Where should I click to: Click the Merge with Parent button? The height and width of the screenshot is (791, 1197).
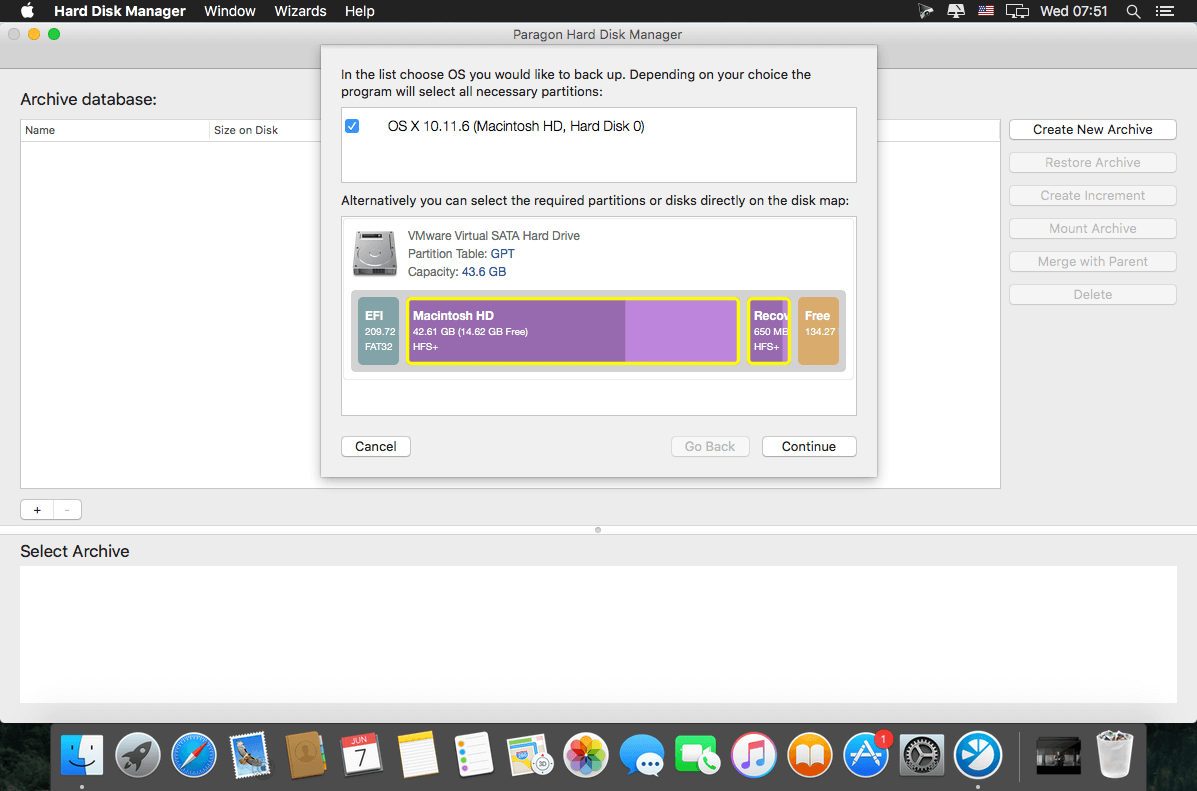[x=1092, y=261]
